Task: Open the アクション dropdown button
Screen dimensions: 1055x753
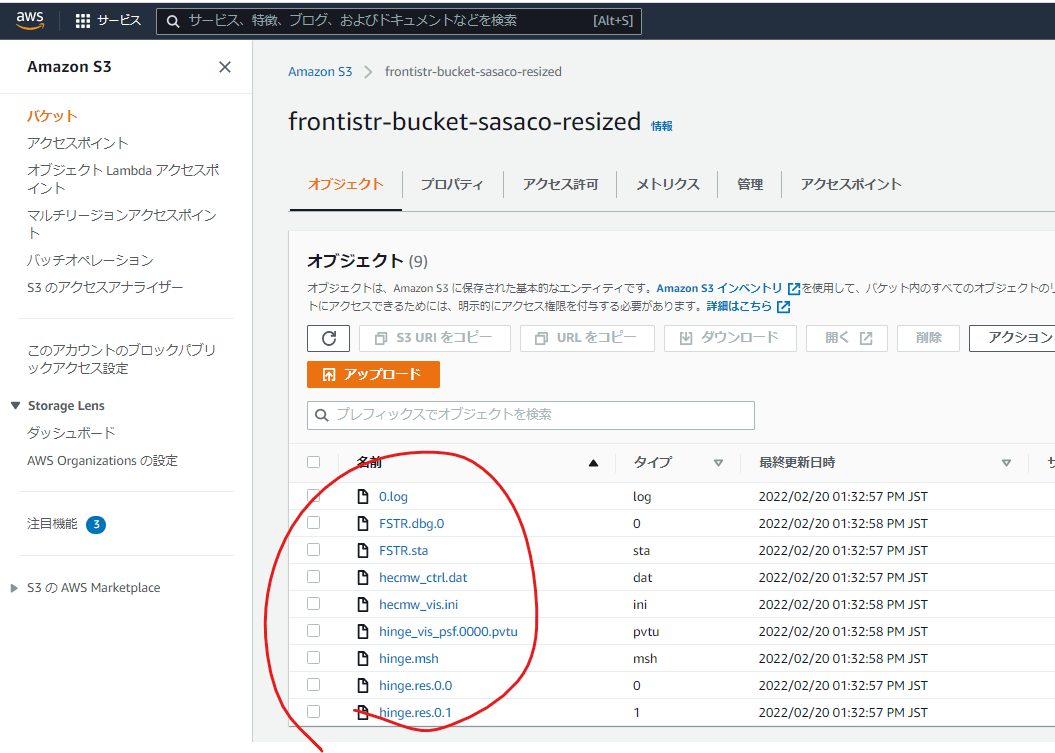Action: [x=1012, y=338]
